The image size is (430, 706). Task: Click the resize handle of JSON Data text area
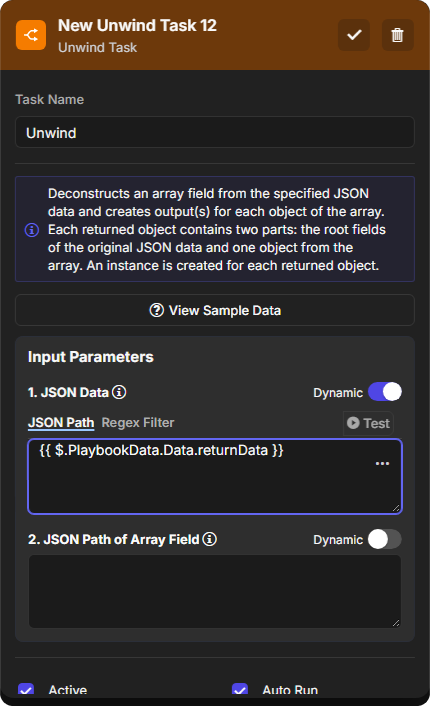pos(396,508)
